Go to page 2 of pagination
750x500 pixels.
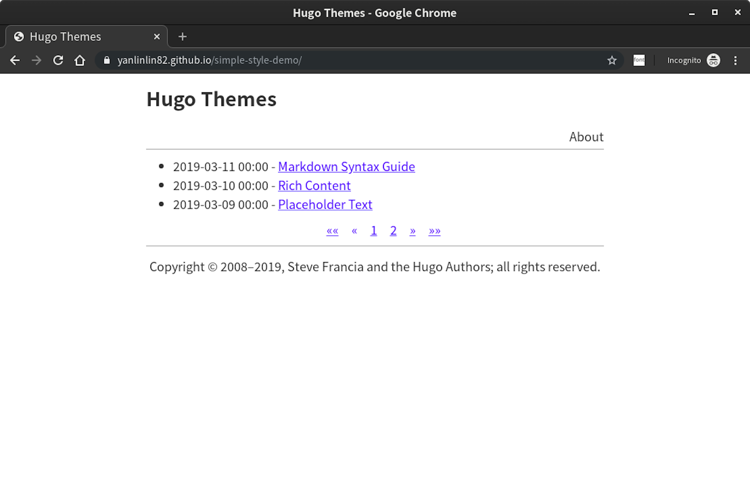coord(393,231)
